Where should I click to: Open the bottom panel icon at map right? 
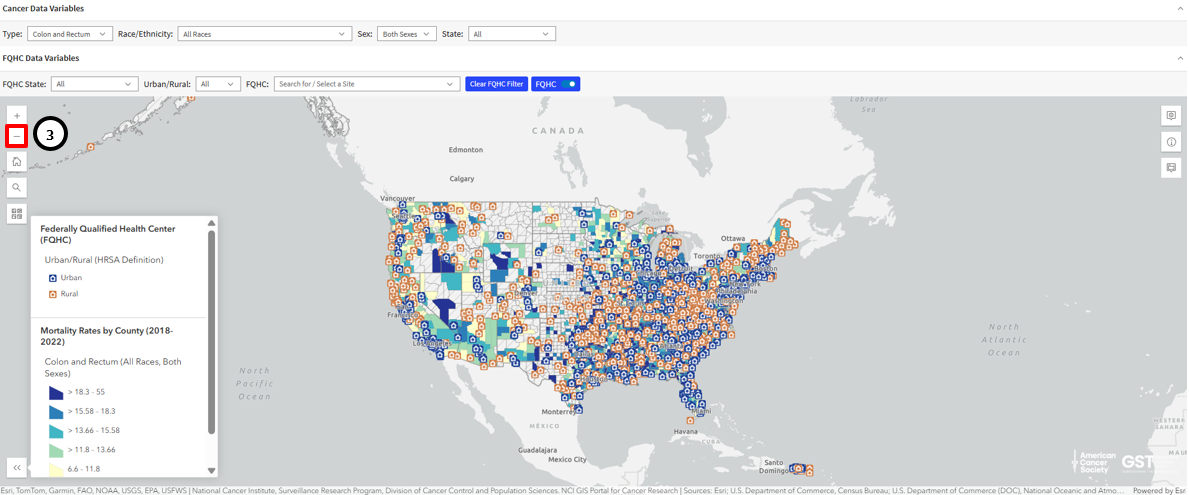pyautogui.click(x=1171, y=168)
